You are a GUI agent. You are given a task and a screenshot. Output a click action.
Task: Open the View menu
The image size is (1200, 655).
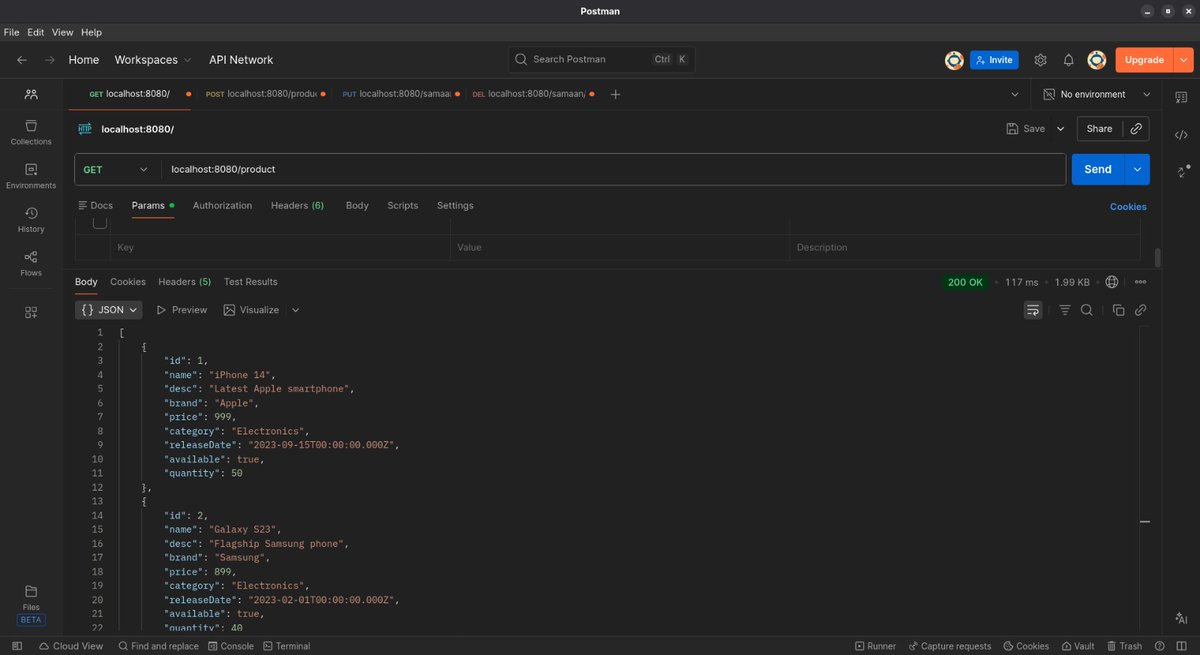pyautogui.click(x=63, y=32)
